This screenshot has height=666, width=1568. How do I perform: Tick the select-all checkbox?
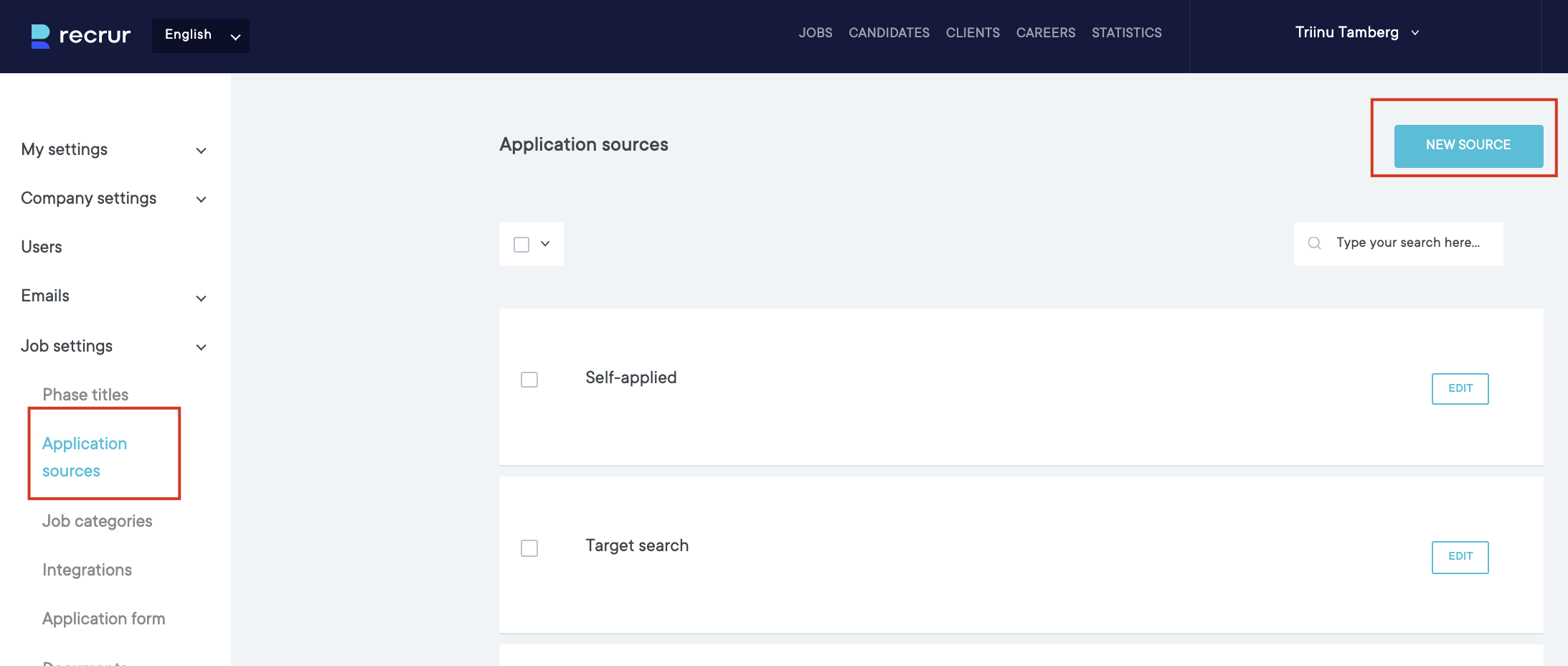point(521,245)
